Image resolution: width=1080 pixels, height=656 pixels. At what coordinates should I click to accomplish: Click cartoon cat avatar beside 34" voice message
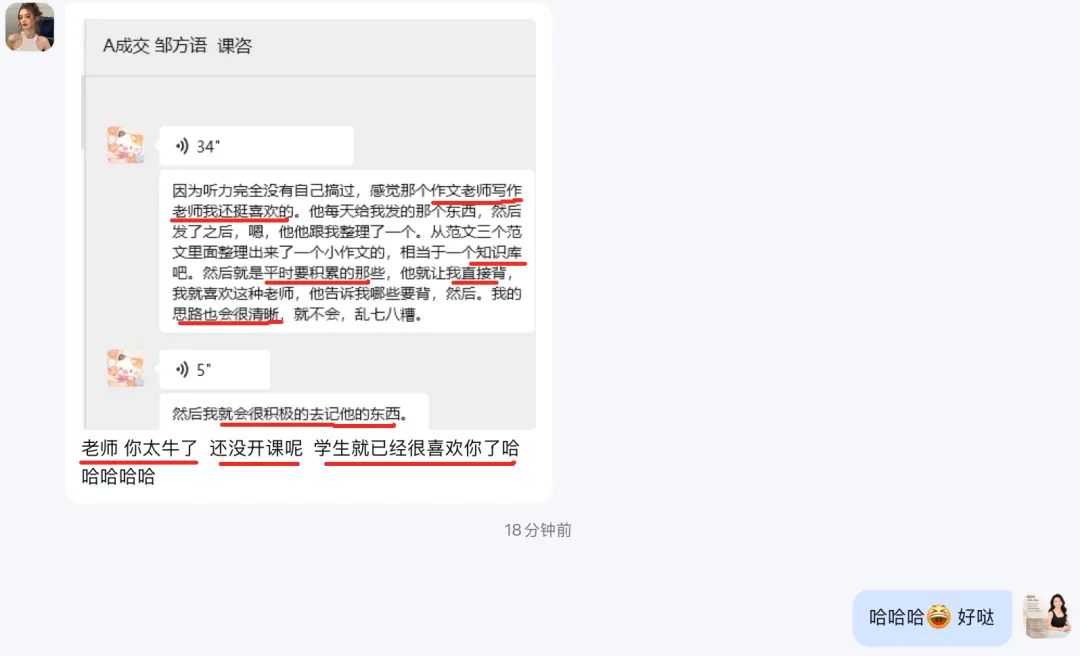click(x=125, y=145)
